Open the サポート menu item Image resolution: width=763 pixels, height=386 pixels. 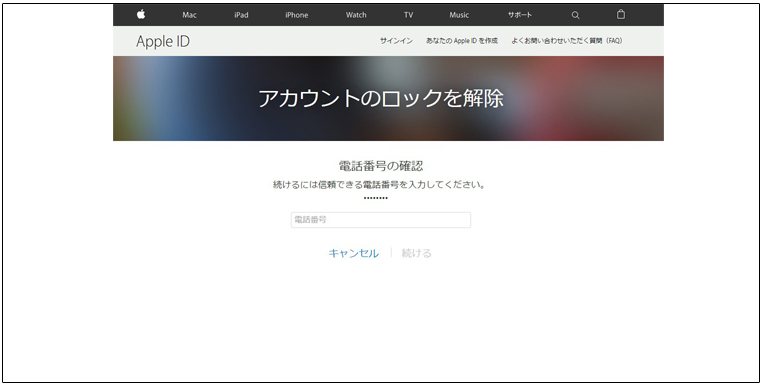point(520,15)
